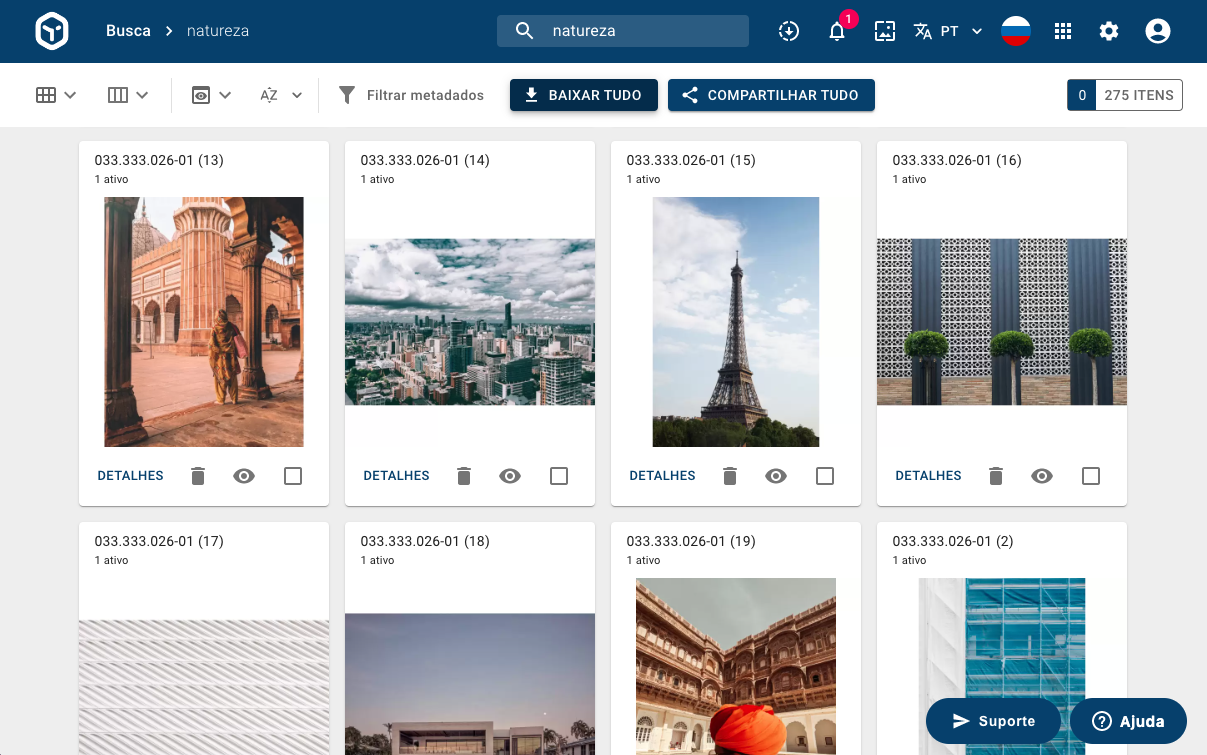The width and height of the screenshot is (1207, 755).
Task: Select checkbox for item 033.333.026-01 (13)
Action: coord(293,476)
